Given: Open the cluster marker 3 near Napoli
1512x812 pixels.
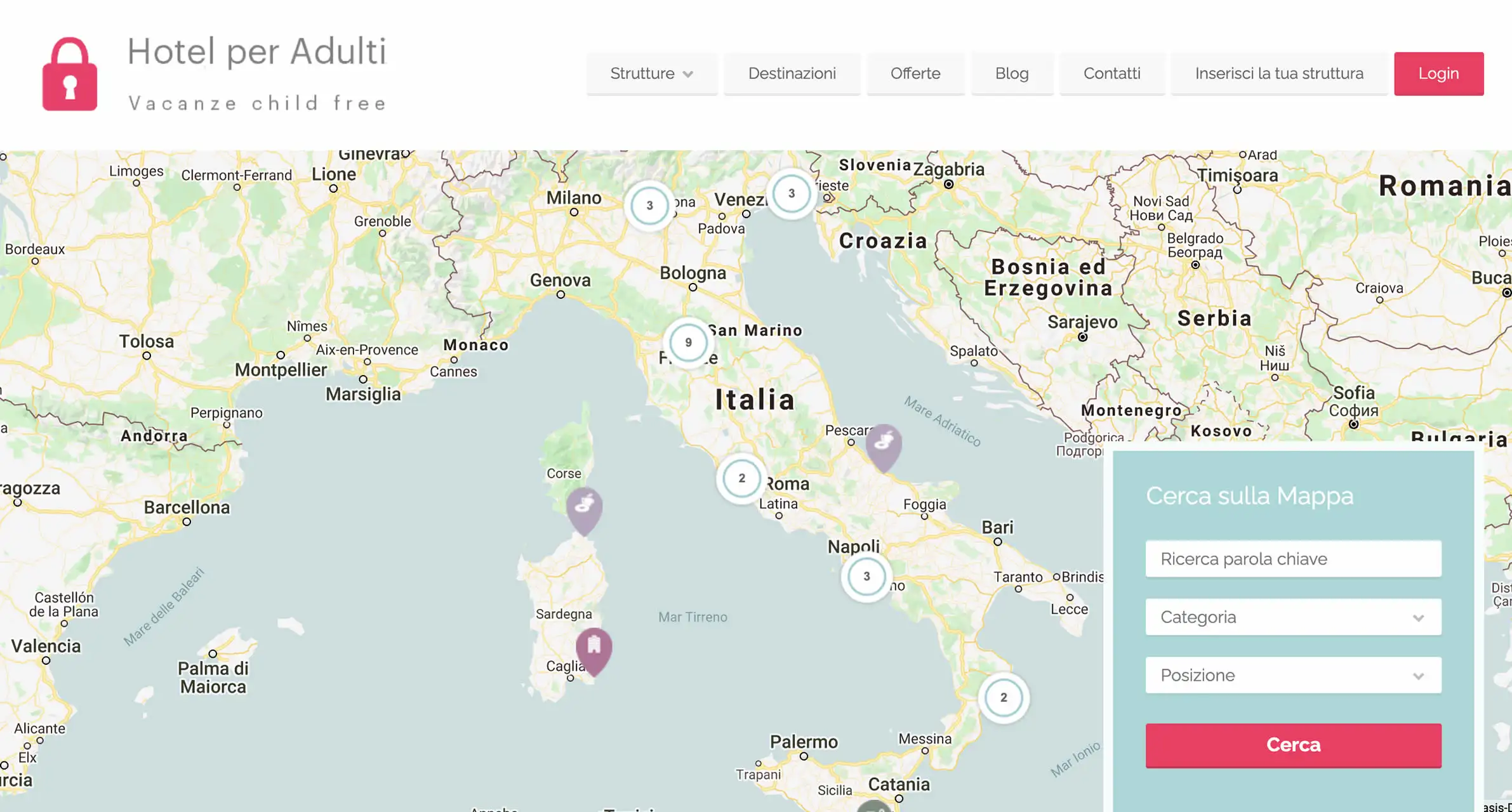Looking at the screenshot, I should tap(866, 577).
